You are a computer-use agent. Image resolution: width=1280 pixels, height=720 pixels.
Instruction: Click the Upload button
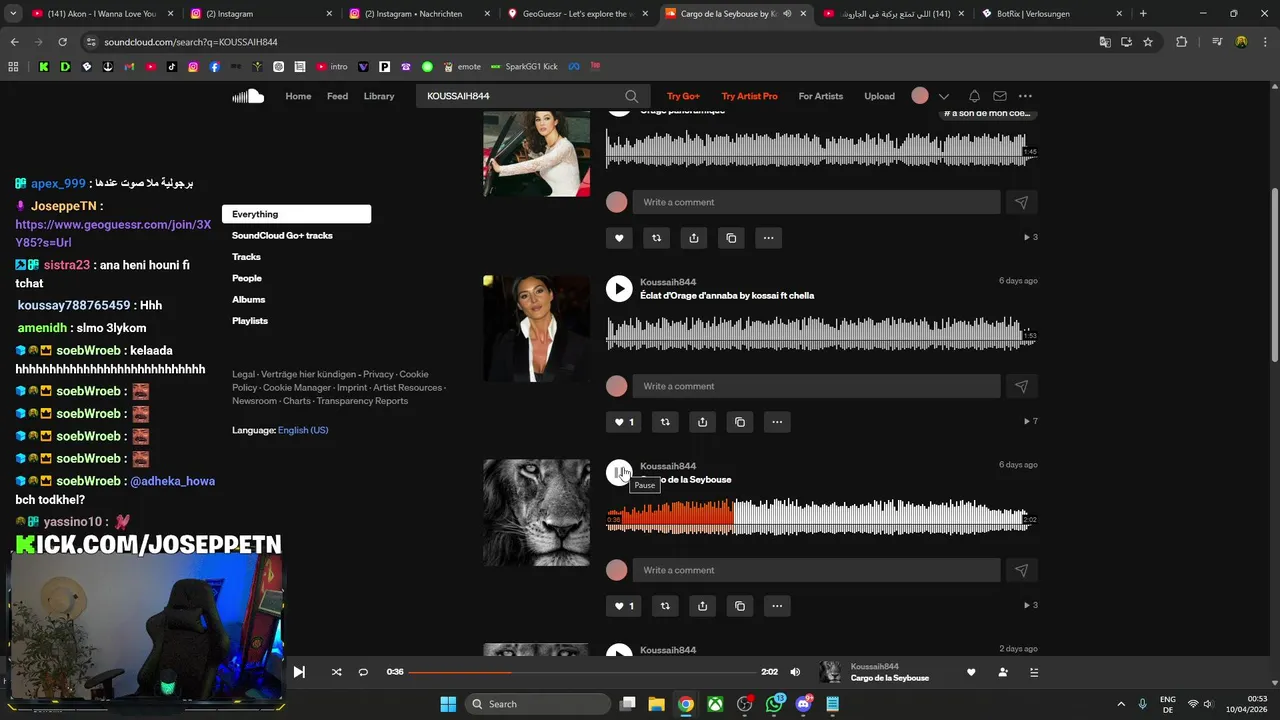(879, 96)
